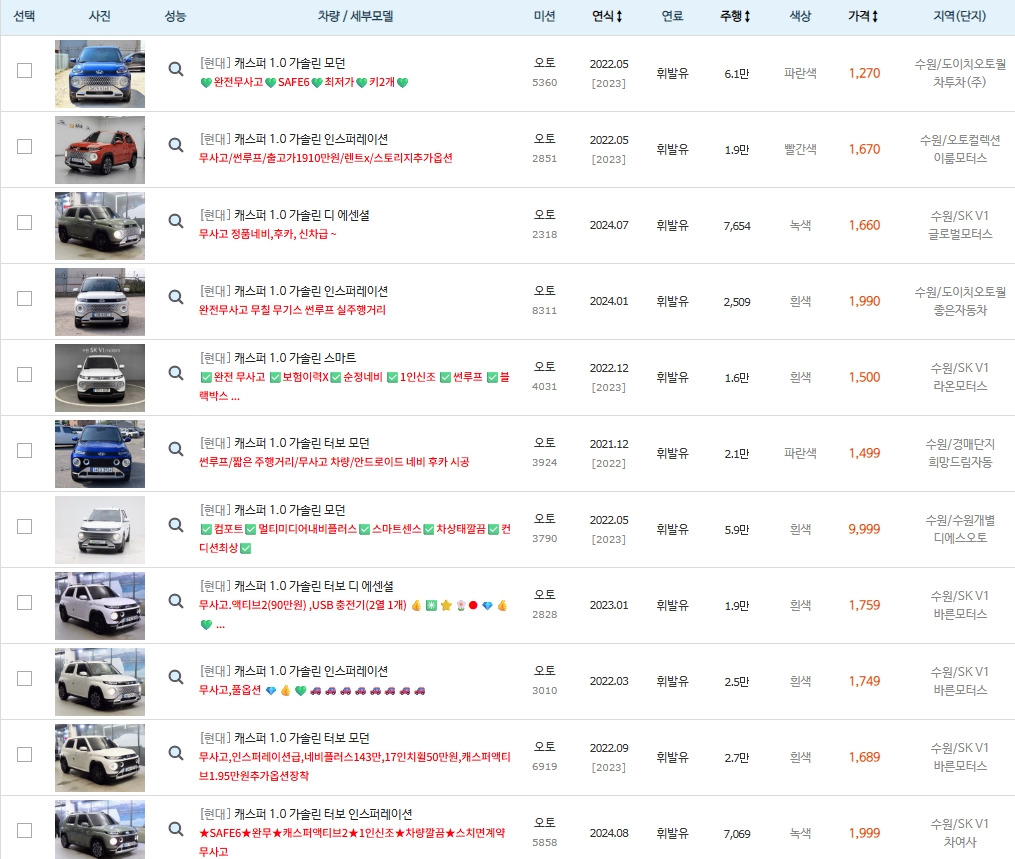The height and width of the screenshot is (859, 1015).
Task: Click mileage value 7,654
Action: [737, 226]
